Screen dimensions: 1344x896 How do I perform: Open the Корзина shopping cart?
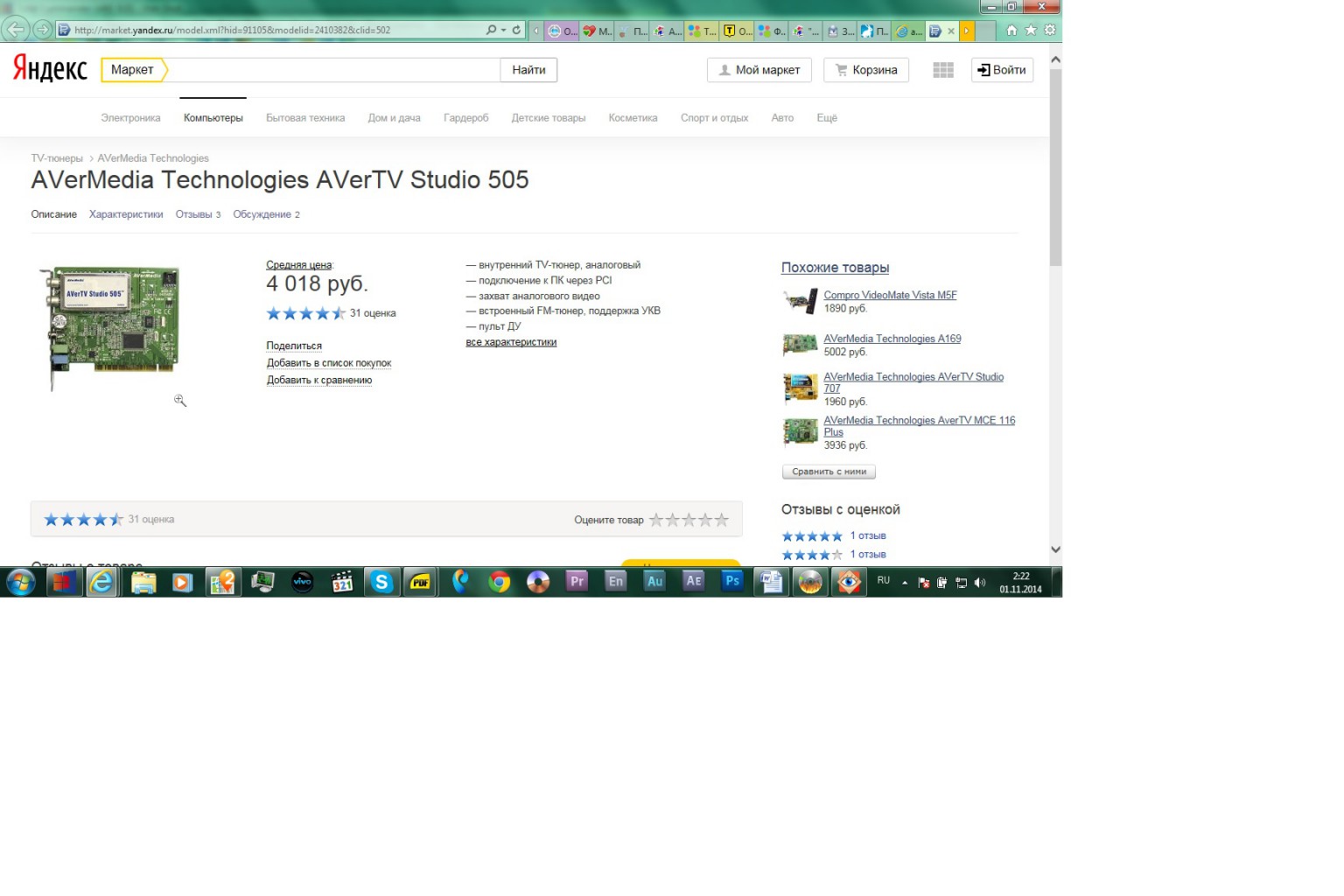coord(866,70)
